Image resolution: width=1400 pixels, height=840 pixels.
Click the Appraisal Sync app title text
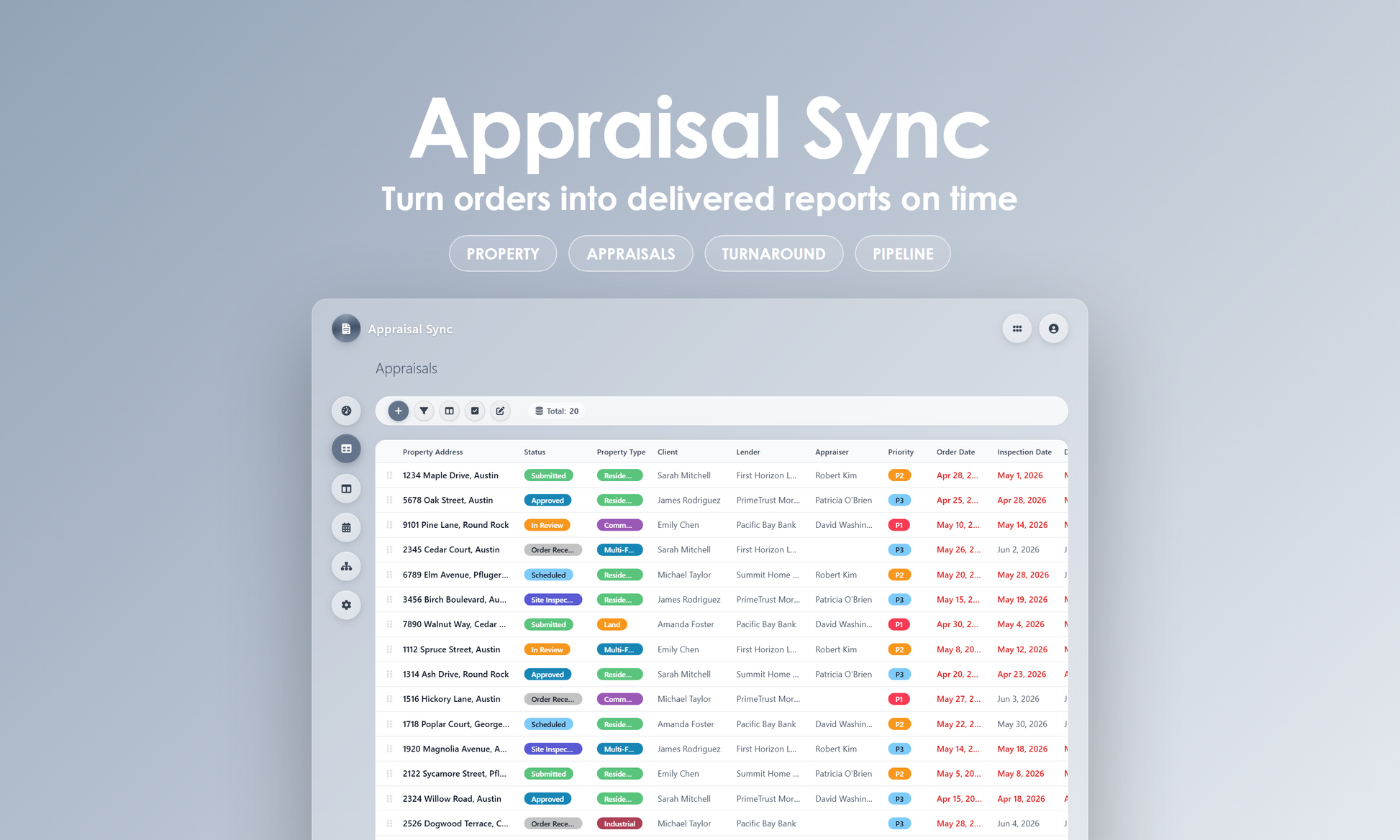(410, 329)
